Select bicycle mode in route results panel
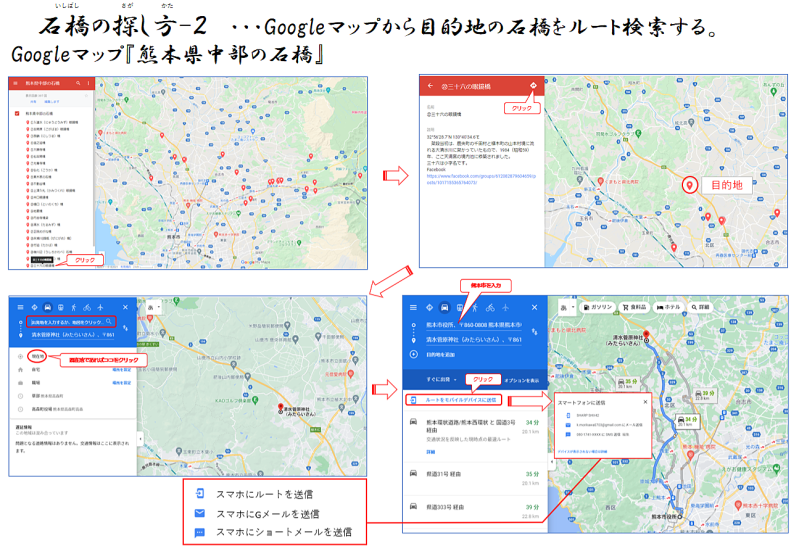The width and height of the screenshot is (799, 546). 490,307
